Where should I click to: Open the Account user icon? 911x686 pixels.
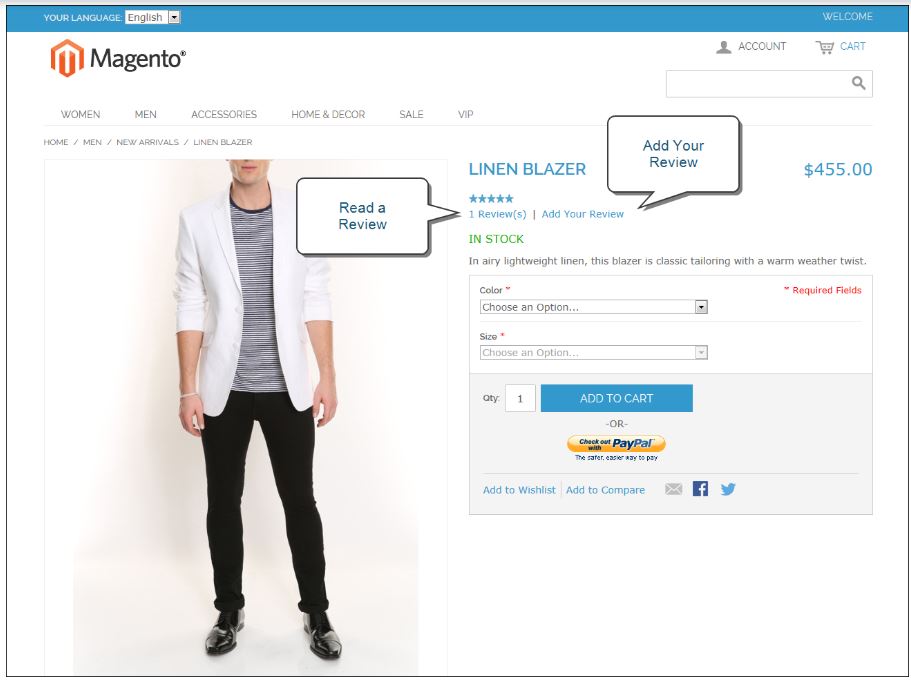coord(723,47)
